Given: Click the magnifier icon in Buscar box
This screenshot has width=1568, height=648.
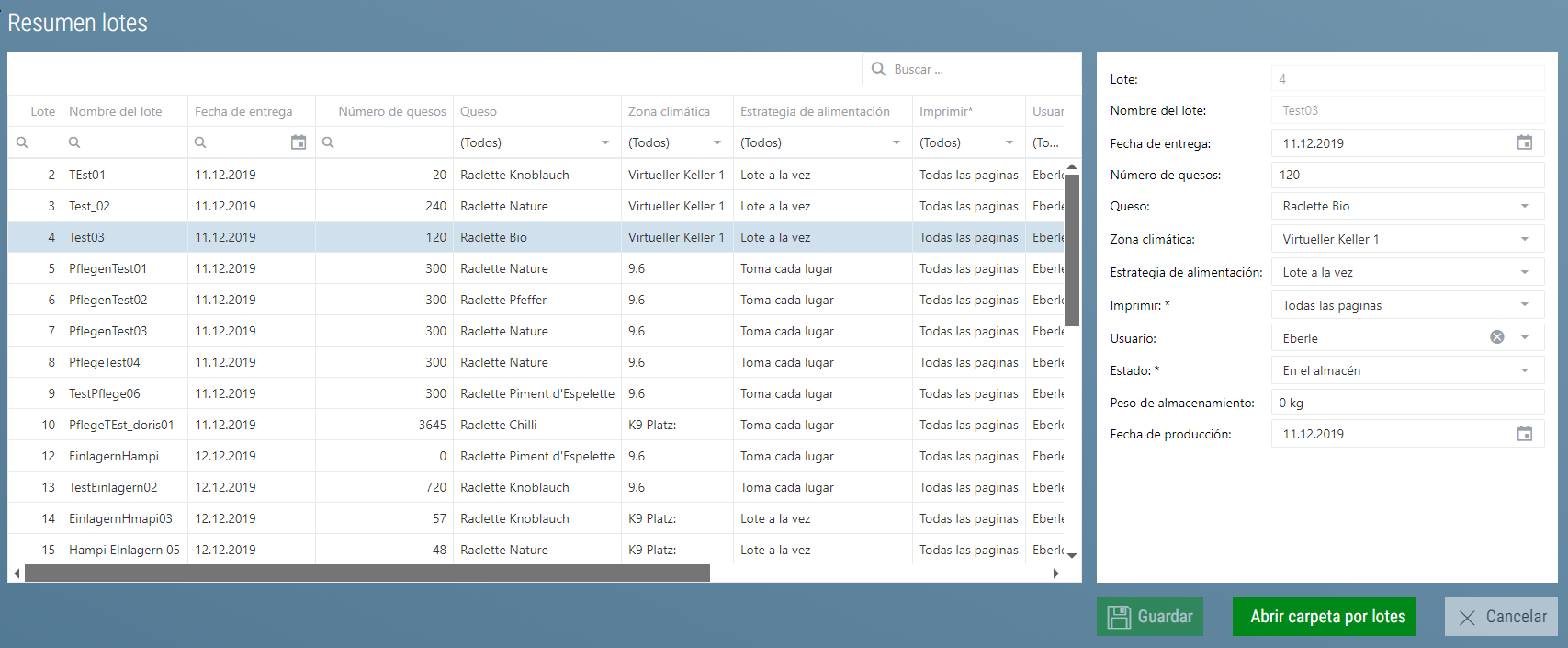Looking at the screenshot, I should (878, 69).
